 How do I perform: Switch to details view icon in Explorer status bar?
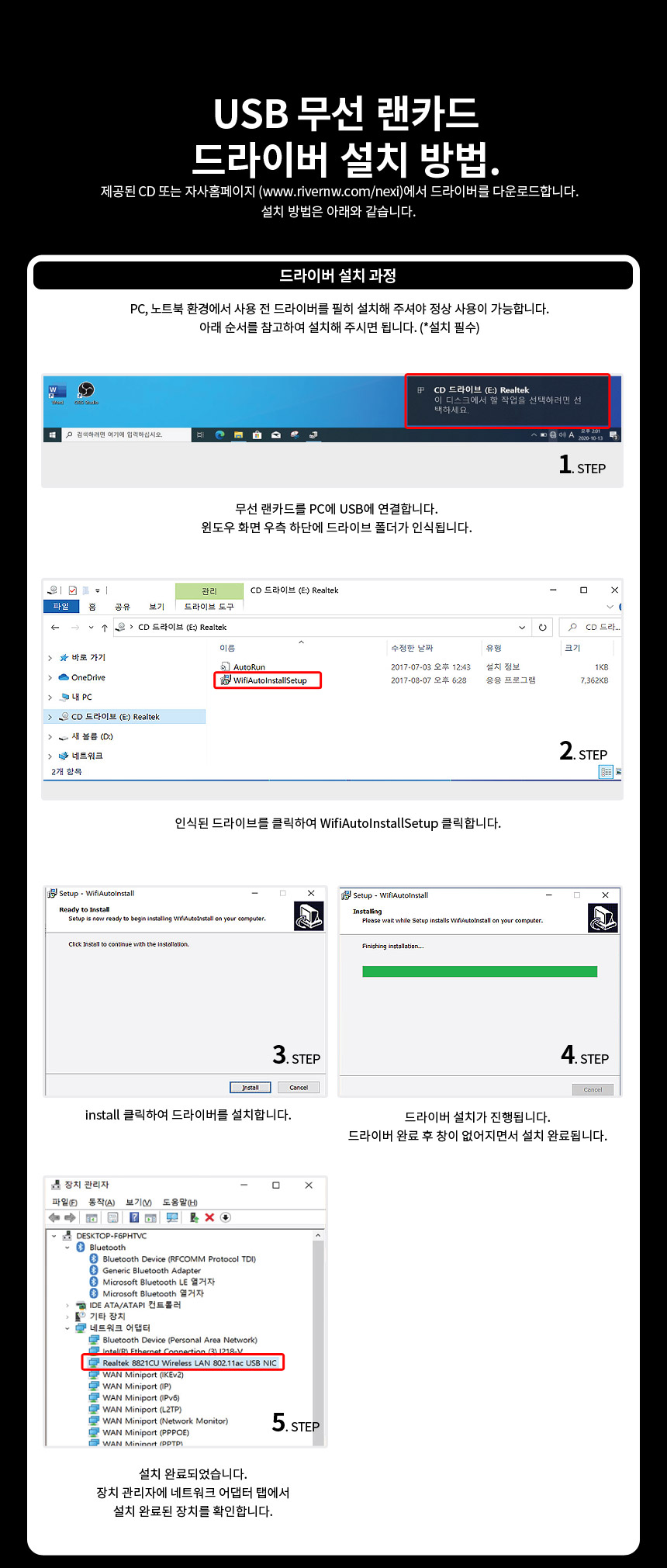pyautogui.click(x=607, y=772)
